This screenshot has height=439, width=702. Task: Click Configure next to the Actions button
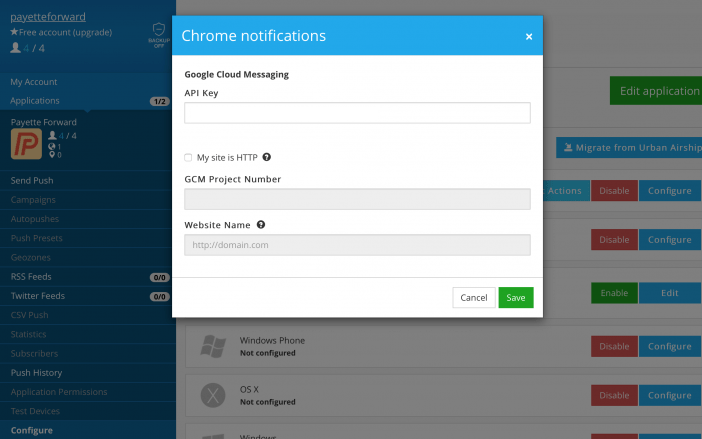click(x=670, y=191)
